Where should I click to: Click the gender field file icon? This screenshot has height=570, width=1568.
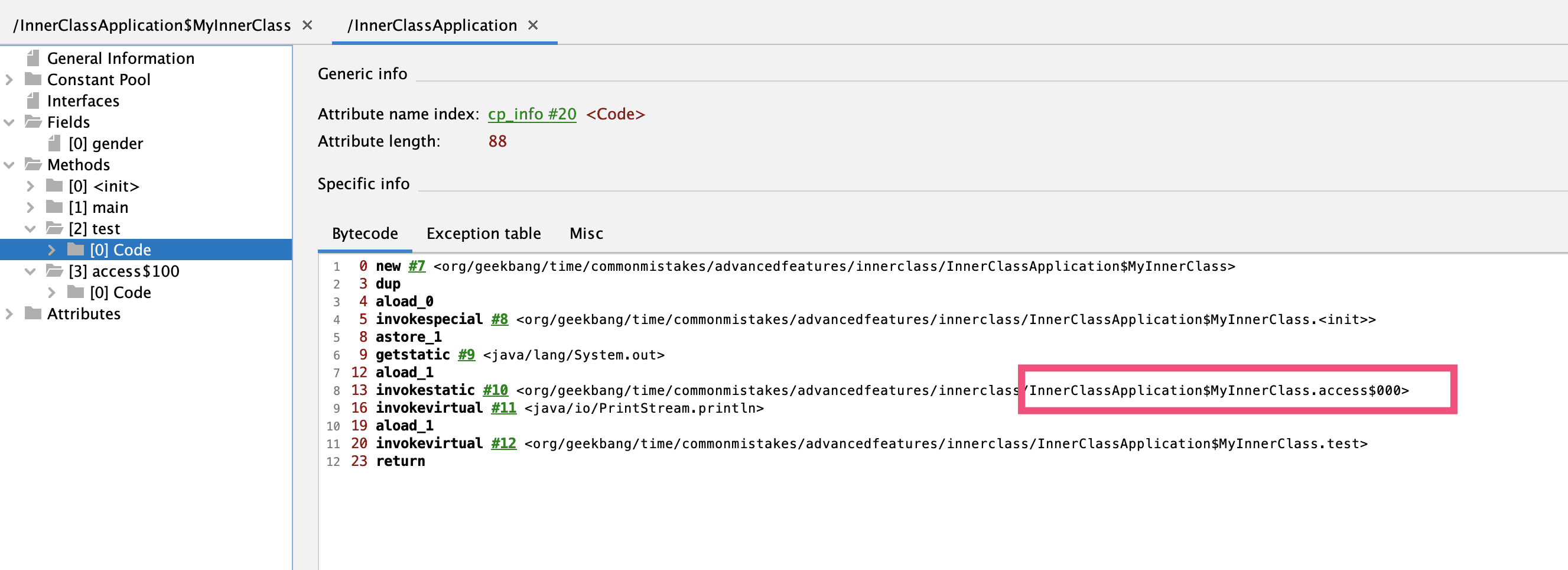click(x=54, y=143)
